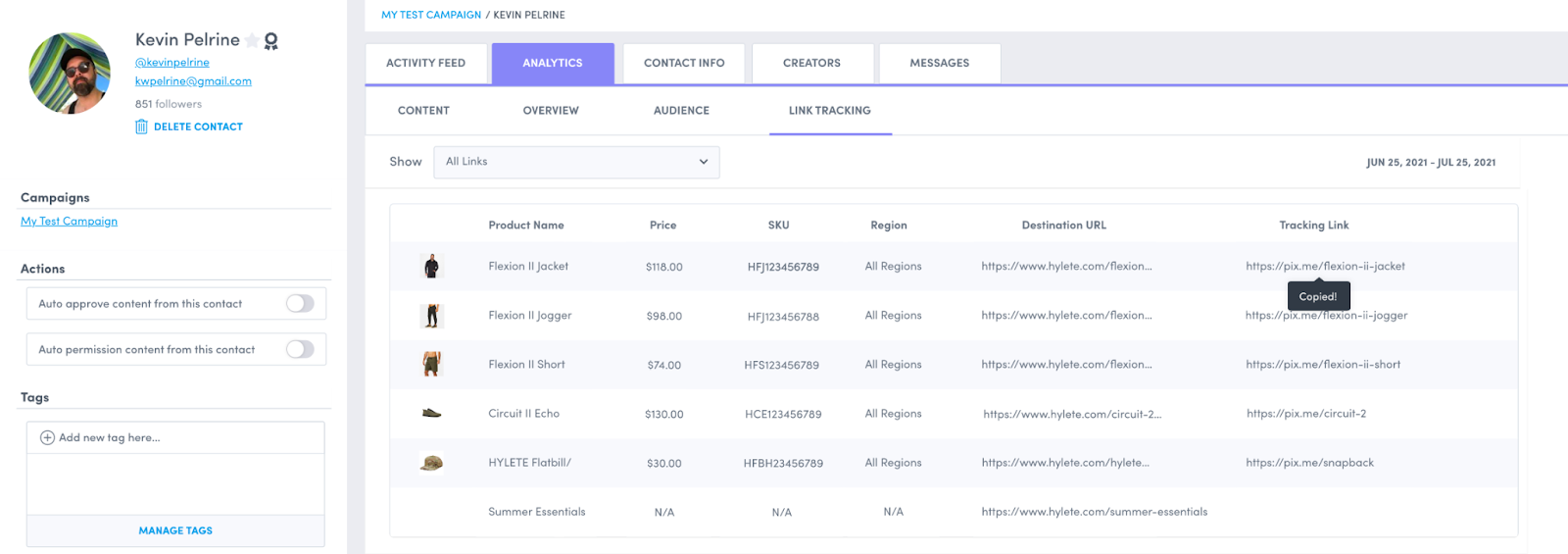Image resolution: width=1568 pixels, height=554 pixels.
Task: Click the Flexion II Short product image
Action: pos(431,365)
